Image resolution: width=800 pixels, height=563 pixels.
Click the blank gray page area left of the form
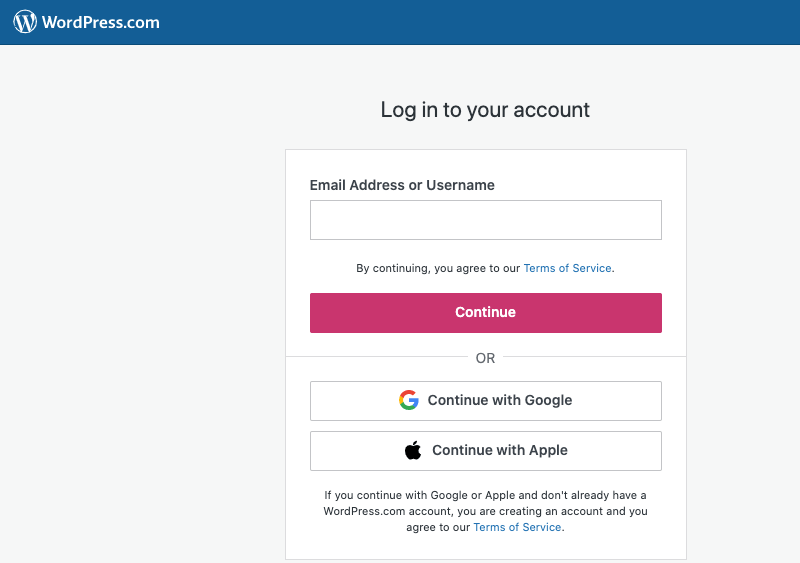click(143, 306)
